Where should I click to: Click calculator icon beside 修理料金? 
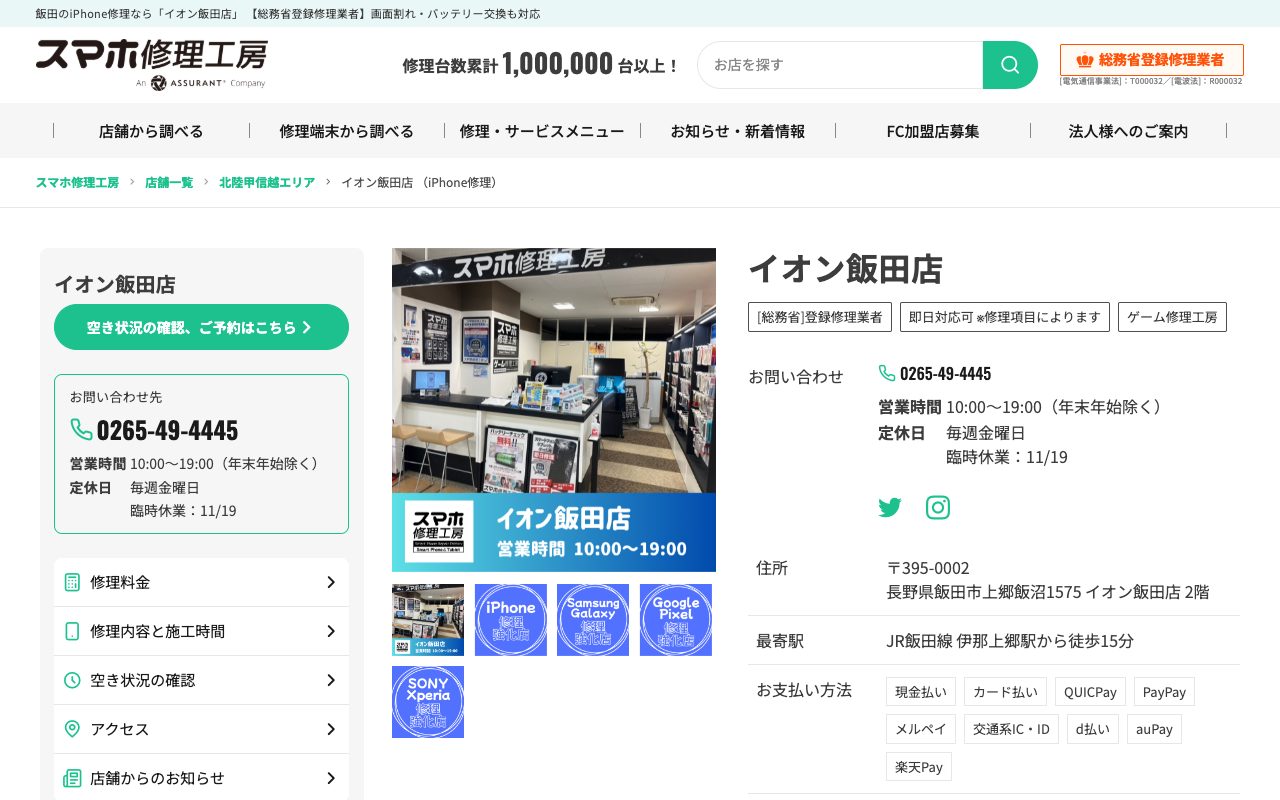72,582
